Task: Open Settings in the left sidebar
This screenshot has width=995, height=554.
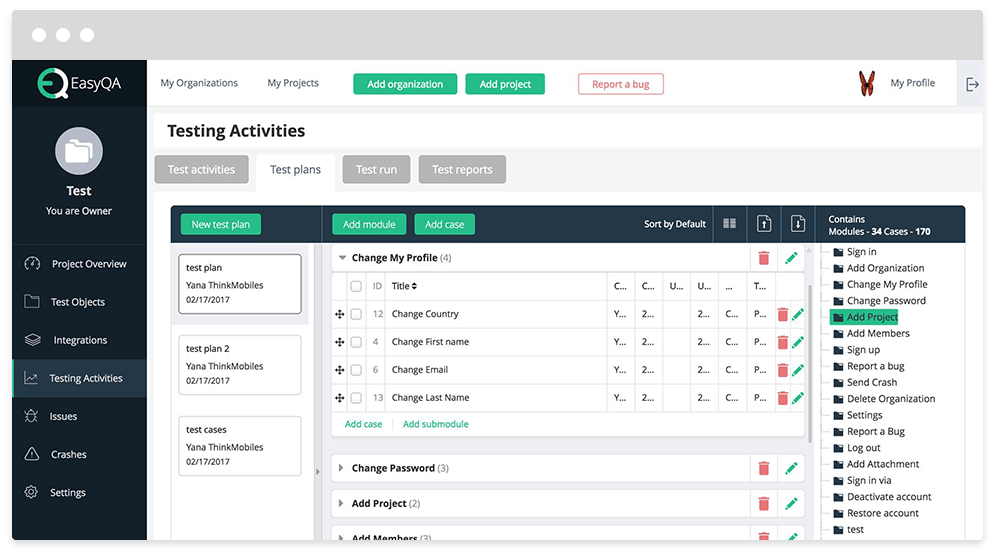Action: (79, 492)
